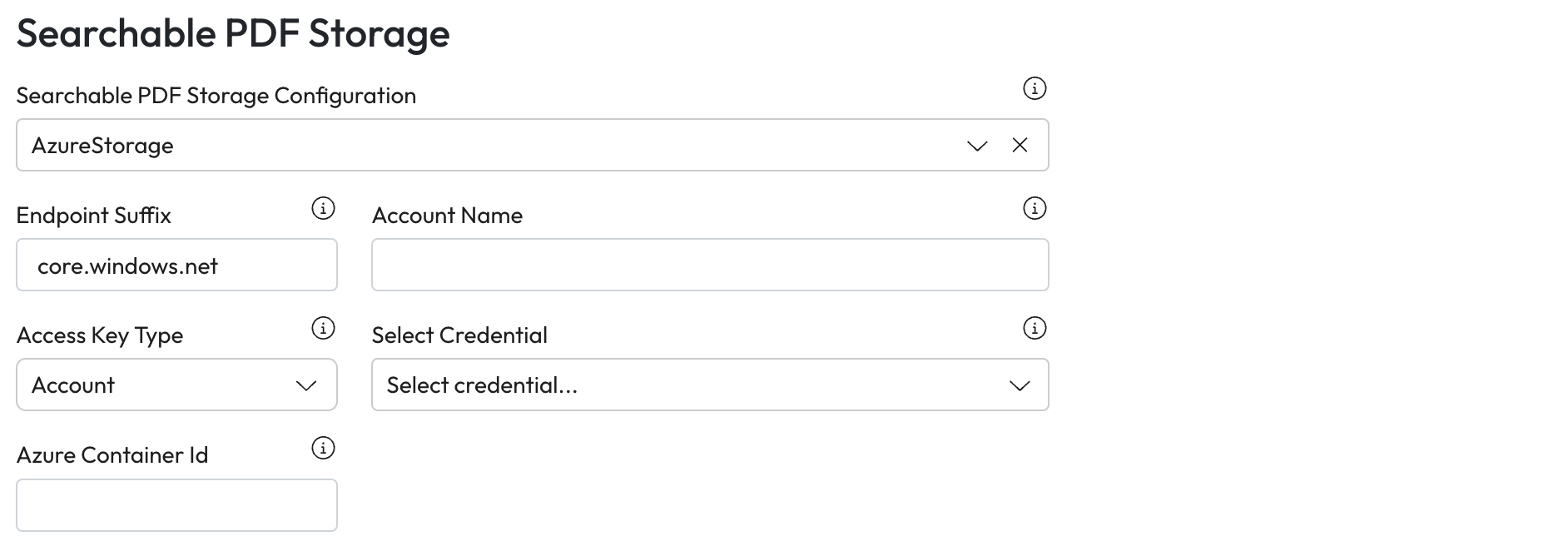Click info icon beside Select Credential

(1034, 328)
